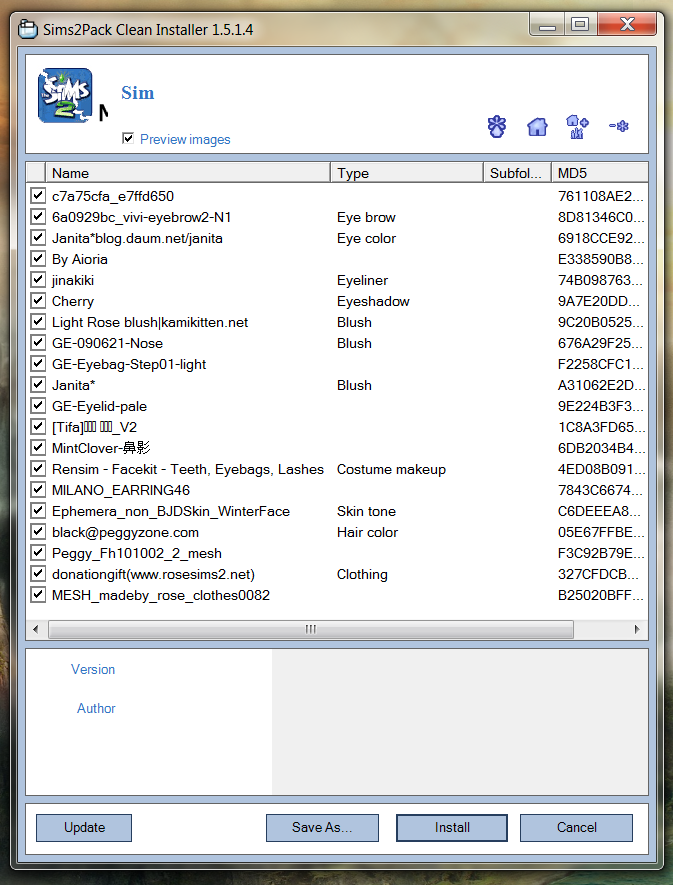Image resolution: width=673 pixels, height=885 pixels.
Task: Click the MD5 value 761108AE2...
Action: click(x=601, y=196)
